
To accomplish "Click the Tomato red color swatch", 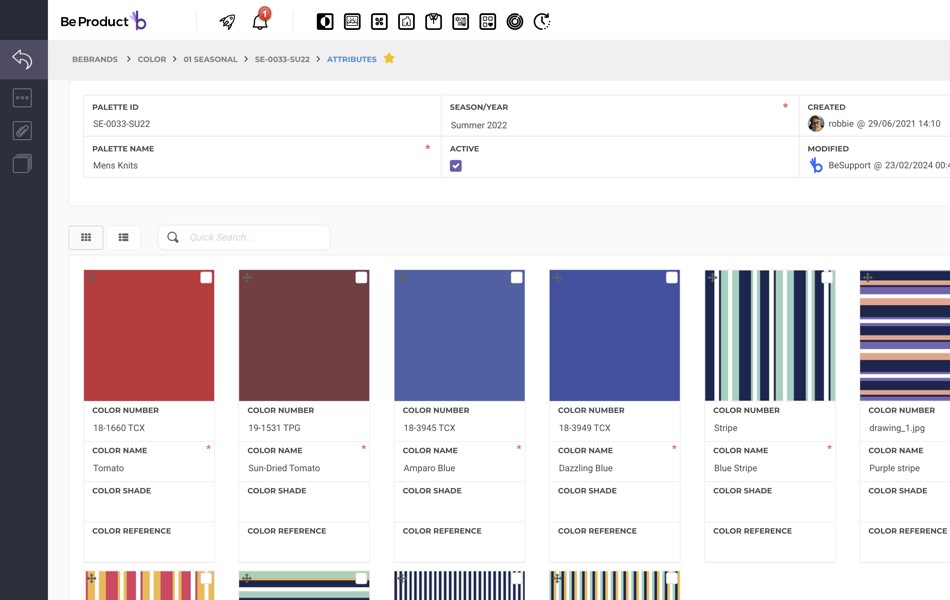I will 149,335.
